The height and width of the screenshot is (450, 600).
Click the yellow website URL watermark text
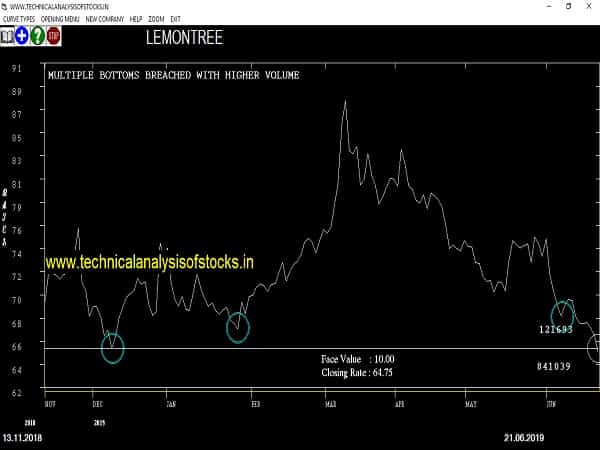pyautogui.click(x=150, y=263)
